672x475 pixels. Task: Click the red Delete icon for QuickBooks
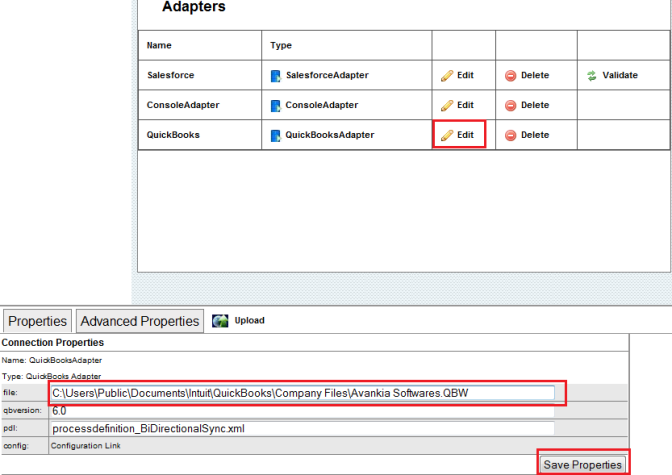coord(510,135)
